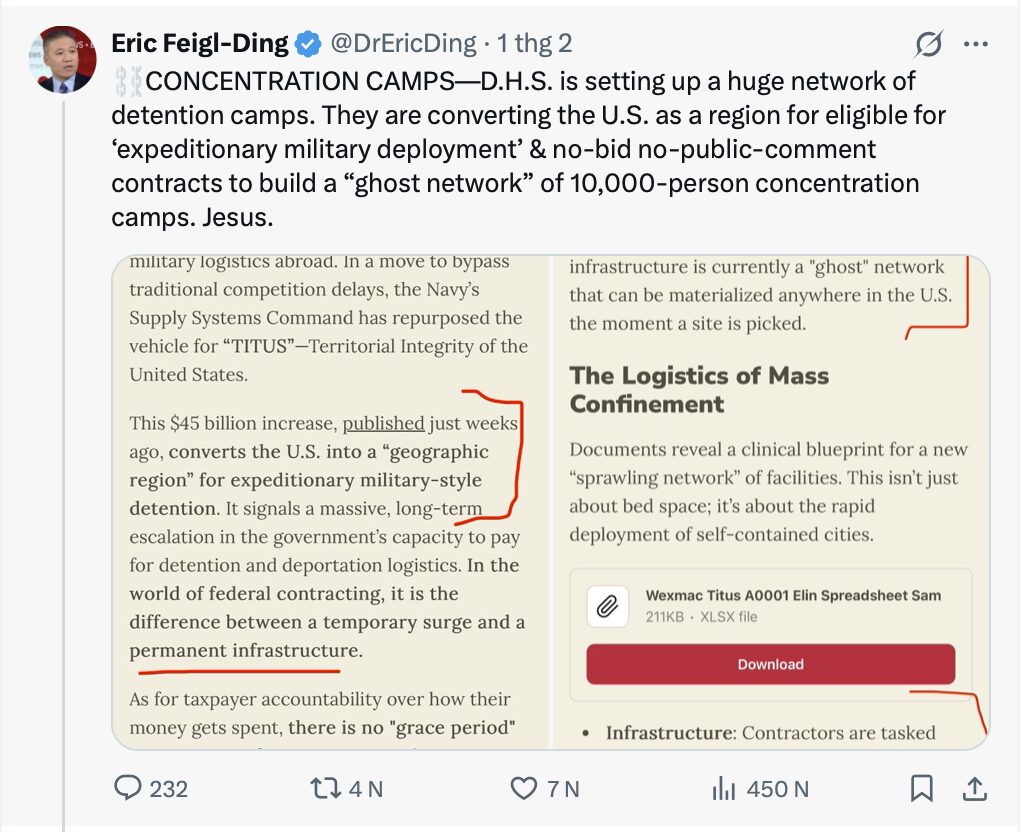The width and height of the screenshot is (1024, 832).
Task: Click the paperclip attachment icon
Action: coord(608,606)
